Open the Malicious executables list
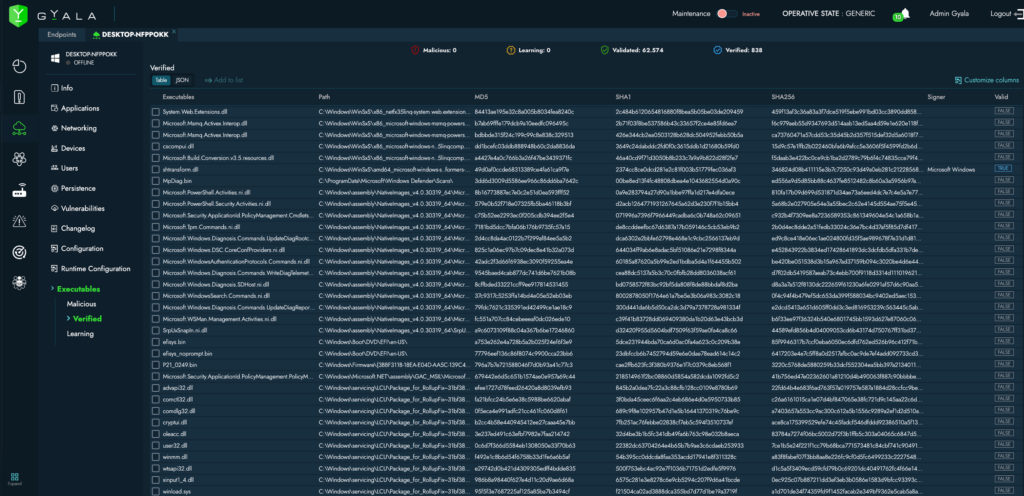 (x=81, y=303)
